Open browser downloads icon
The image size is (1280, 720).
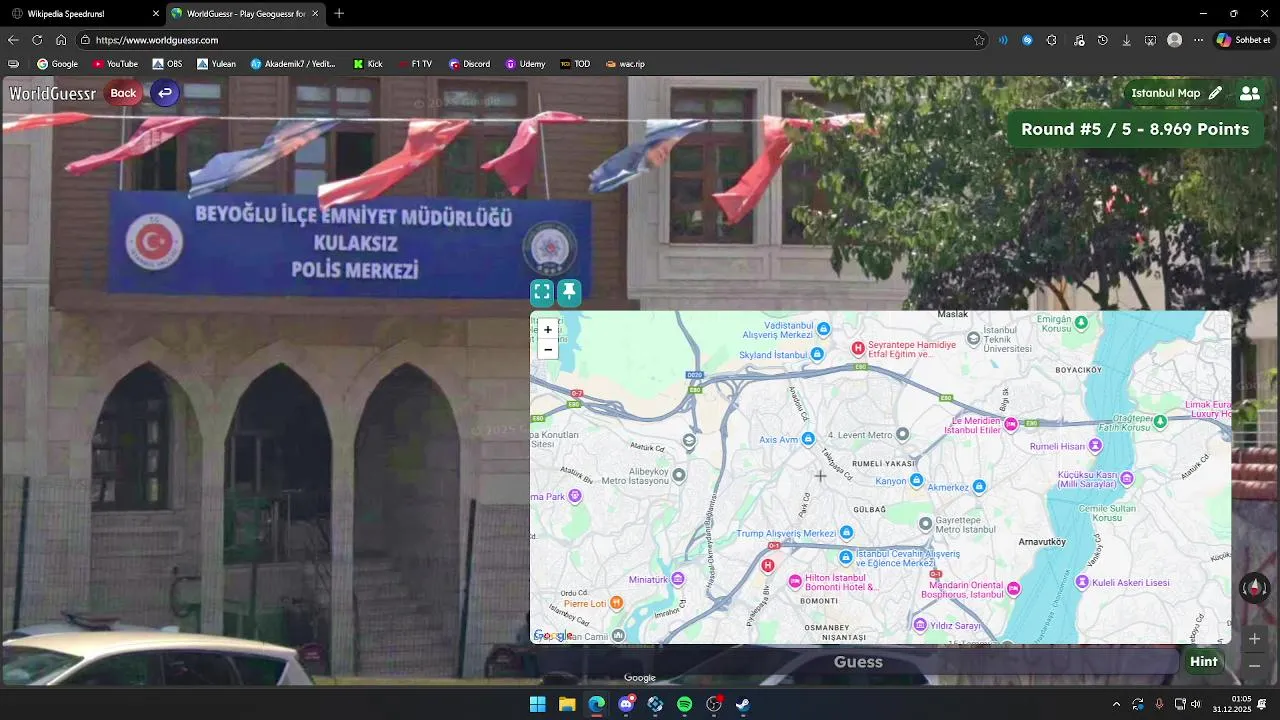coord(1127,40)
